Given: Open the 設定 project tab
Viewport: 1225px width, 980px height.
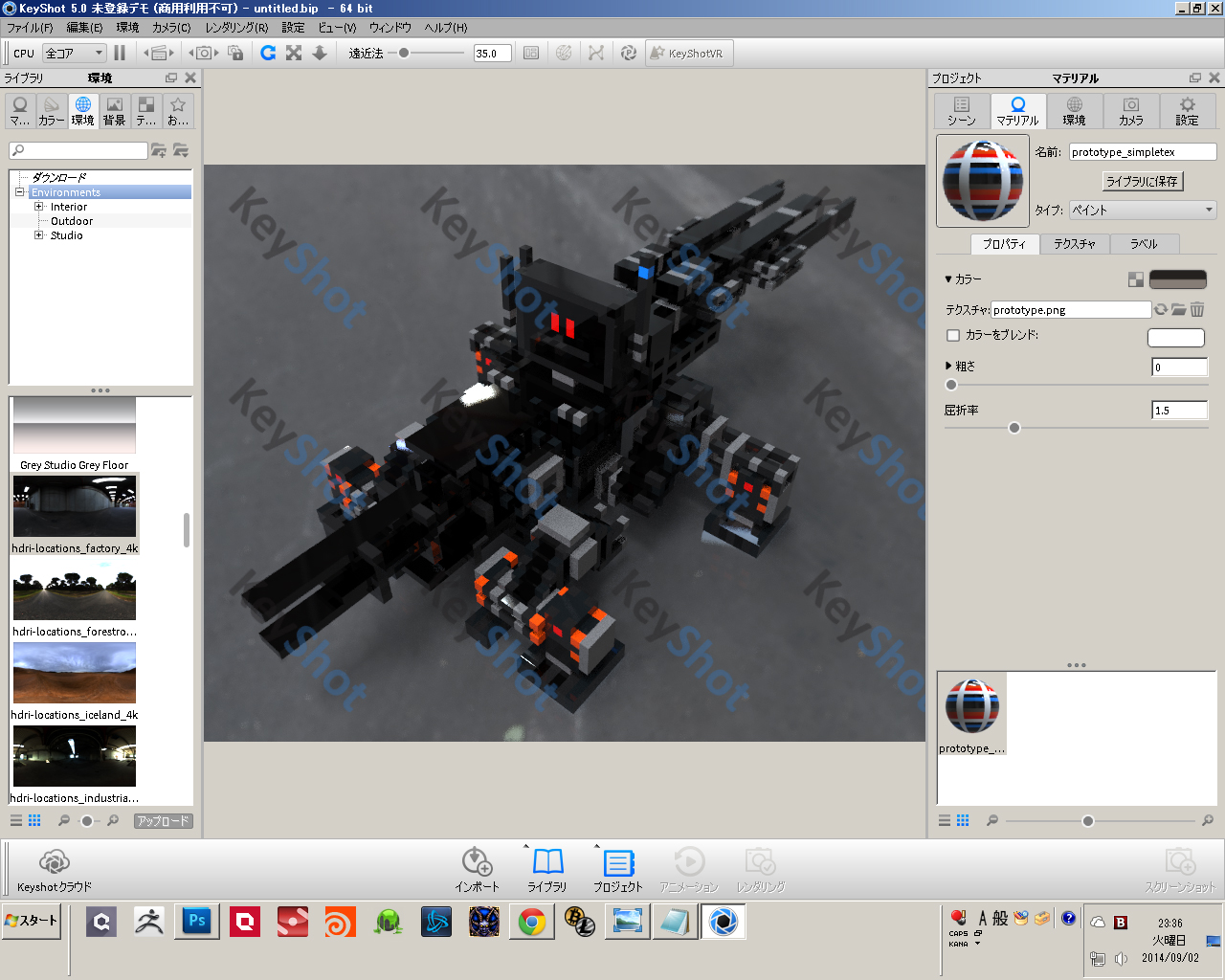Looking at the screenshot, I should (1188, 111).
